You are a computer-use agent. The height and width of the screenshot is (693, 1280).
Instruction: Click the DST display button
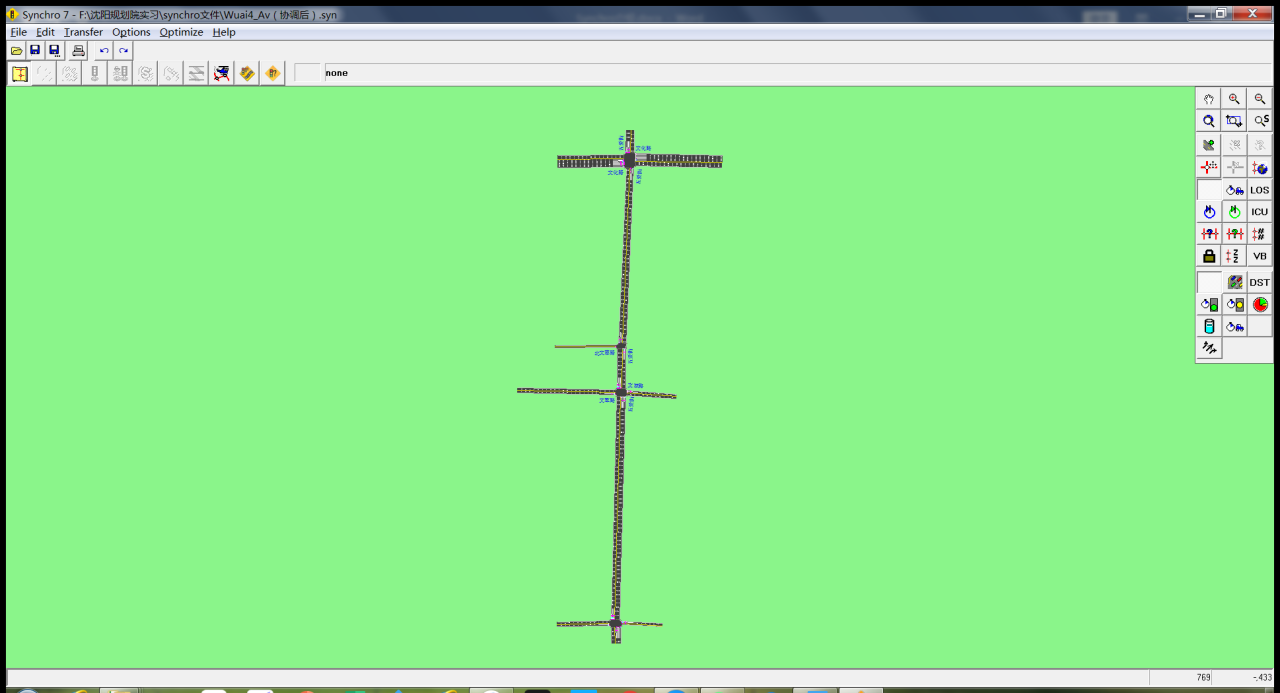(x=1260, y=282)
